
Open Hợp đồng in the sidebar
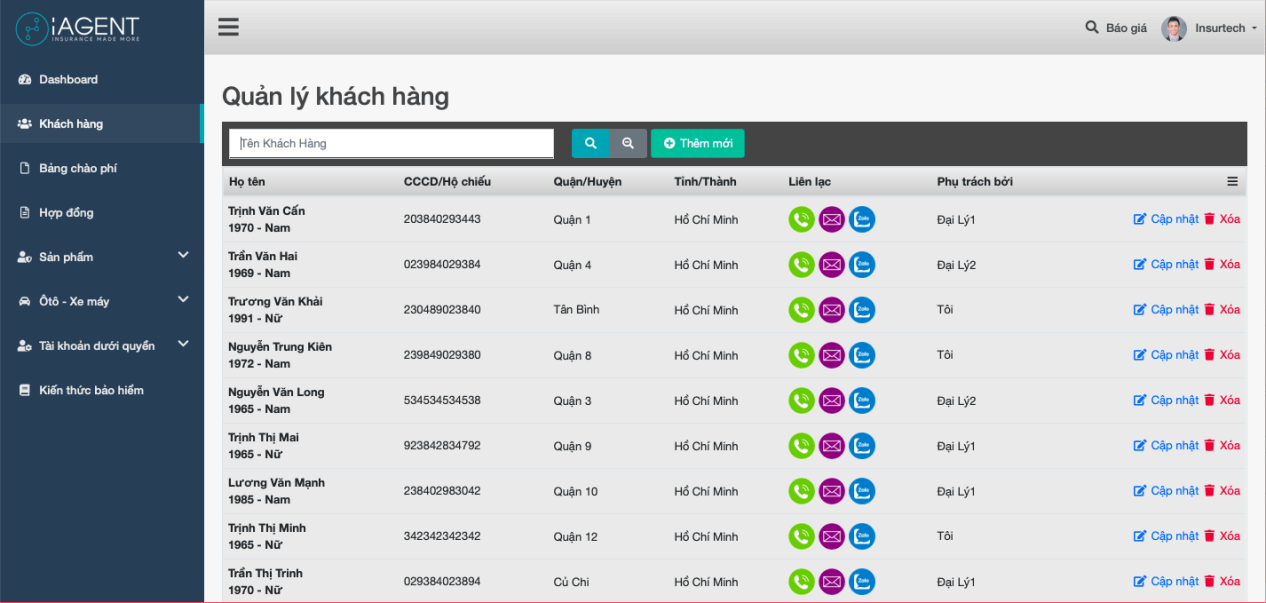(x=66, y=212)
